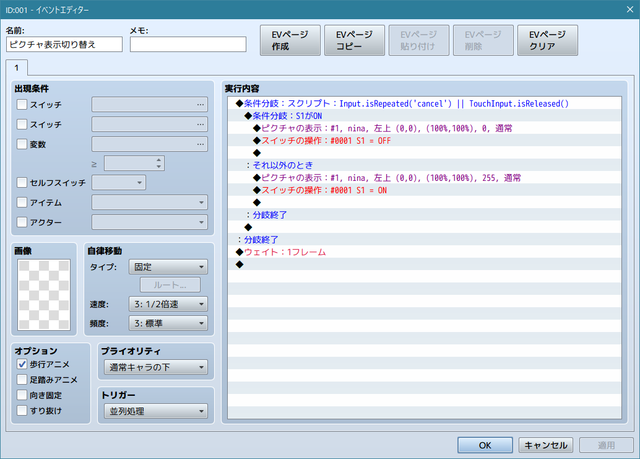The image size is (640, 459).
Task: Click EVページクリア button
Action: tap(547, 40)
